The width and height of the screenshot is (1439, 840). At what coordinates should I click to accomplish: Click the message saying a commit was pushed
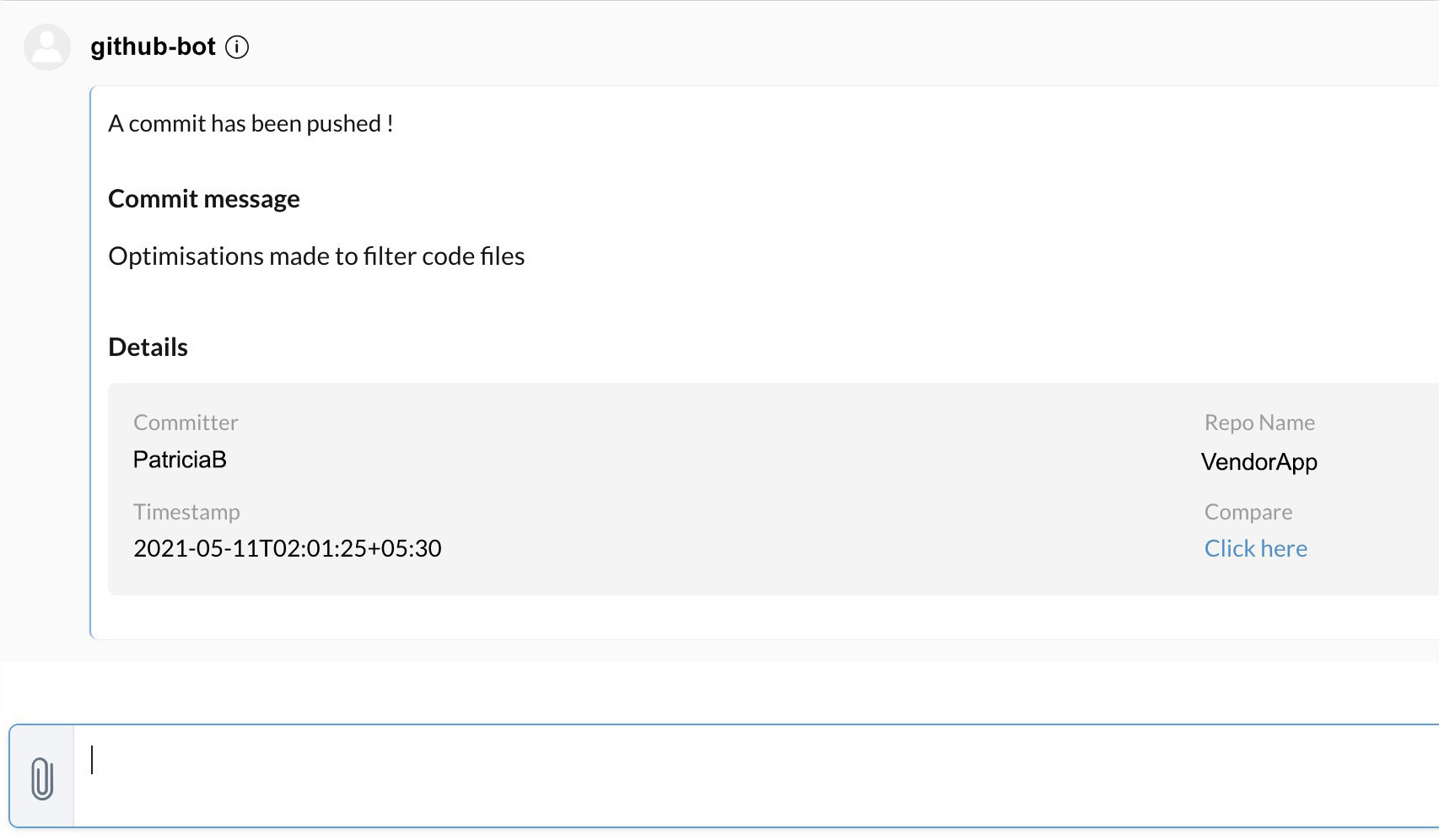tap(251, 123)
